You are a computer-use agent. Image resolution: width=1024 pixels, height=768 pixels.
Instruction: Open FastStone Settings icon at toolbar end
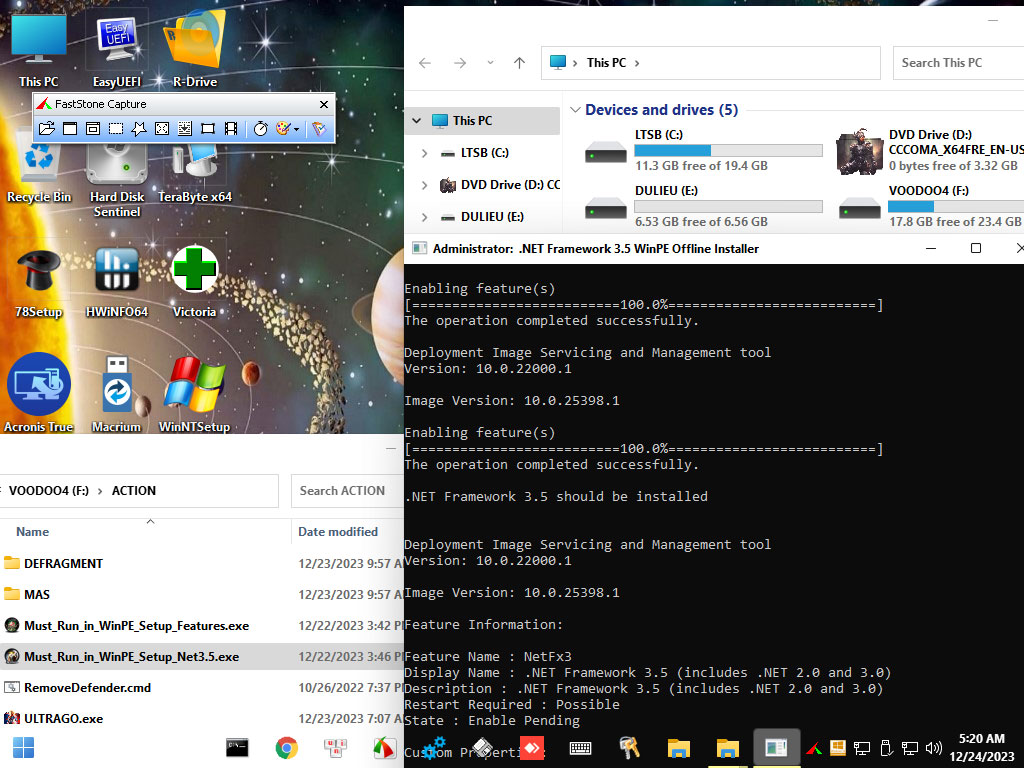(319, 129)
